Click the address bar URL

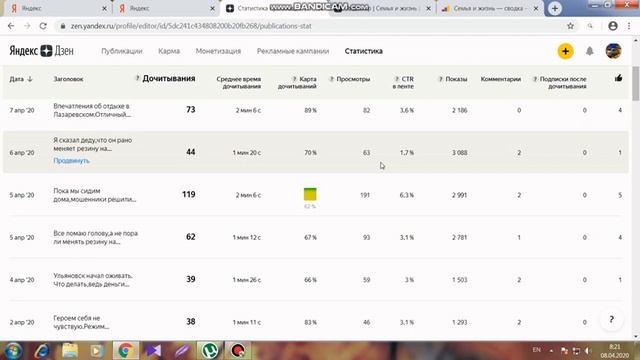191,26
